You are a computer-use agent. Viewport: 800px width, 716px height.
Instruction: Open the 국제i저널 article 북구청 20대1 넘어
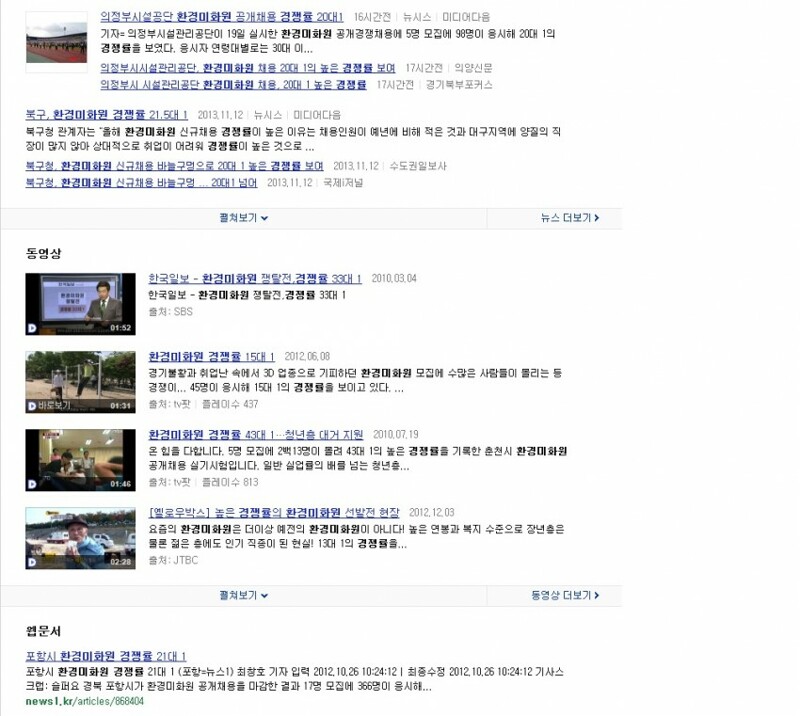pos(141,183)
